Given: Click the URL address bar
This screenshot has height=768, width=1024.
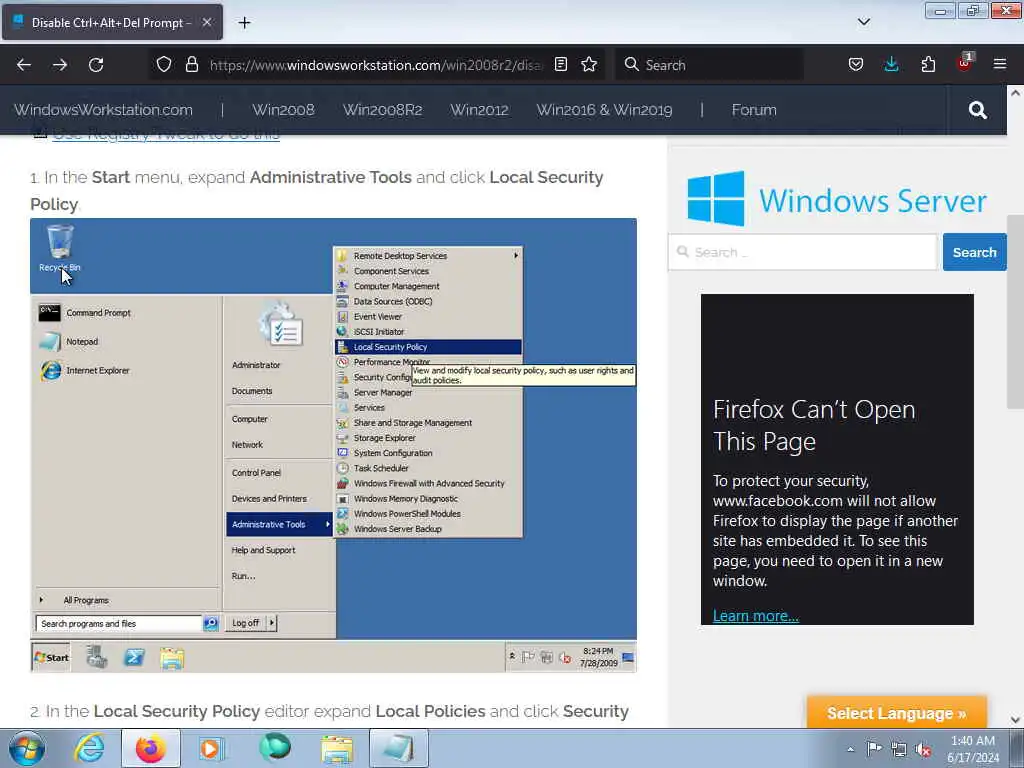Looking at the screenshot, I should 376,65.
